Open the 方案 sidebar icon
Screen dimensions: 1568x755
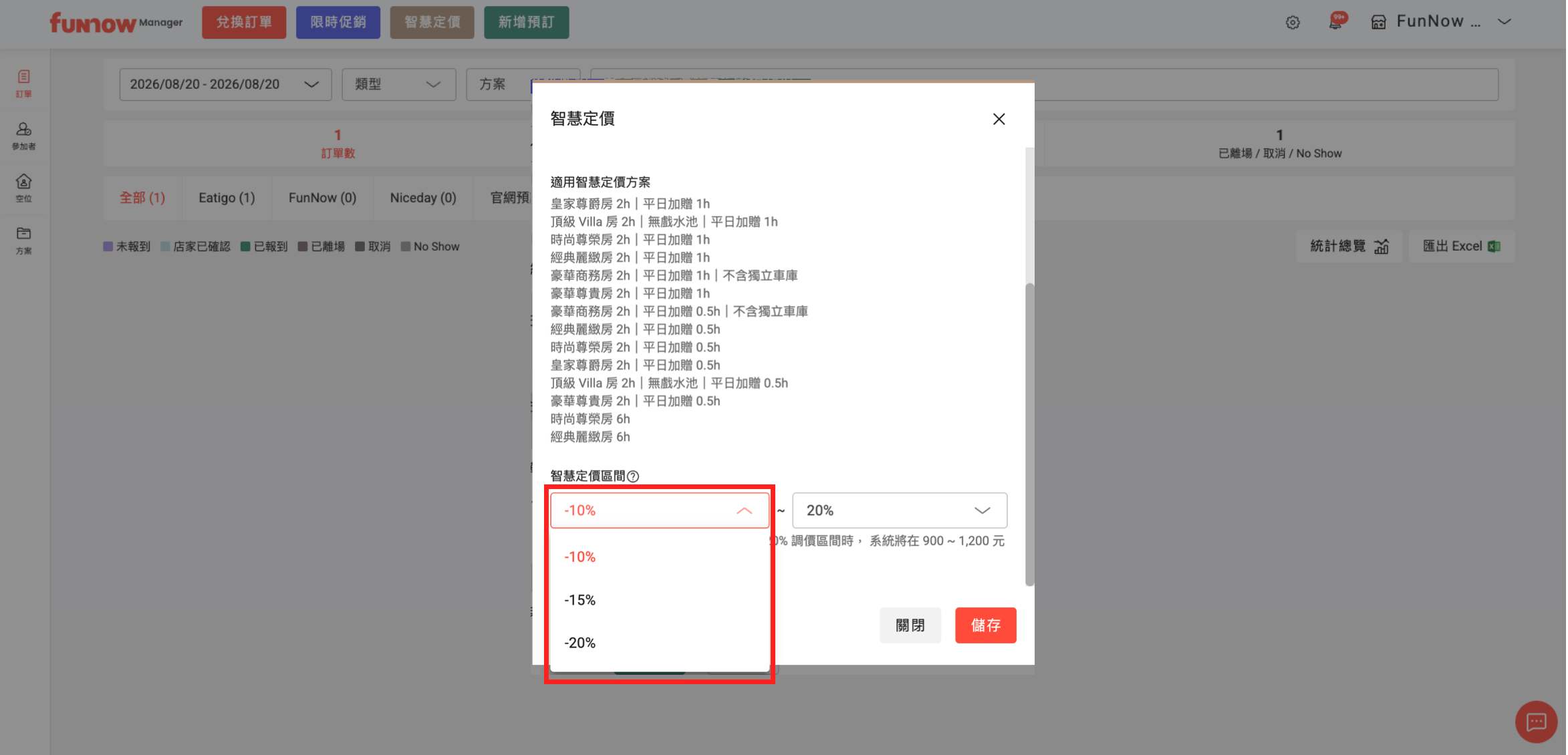tap(24, 240)
